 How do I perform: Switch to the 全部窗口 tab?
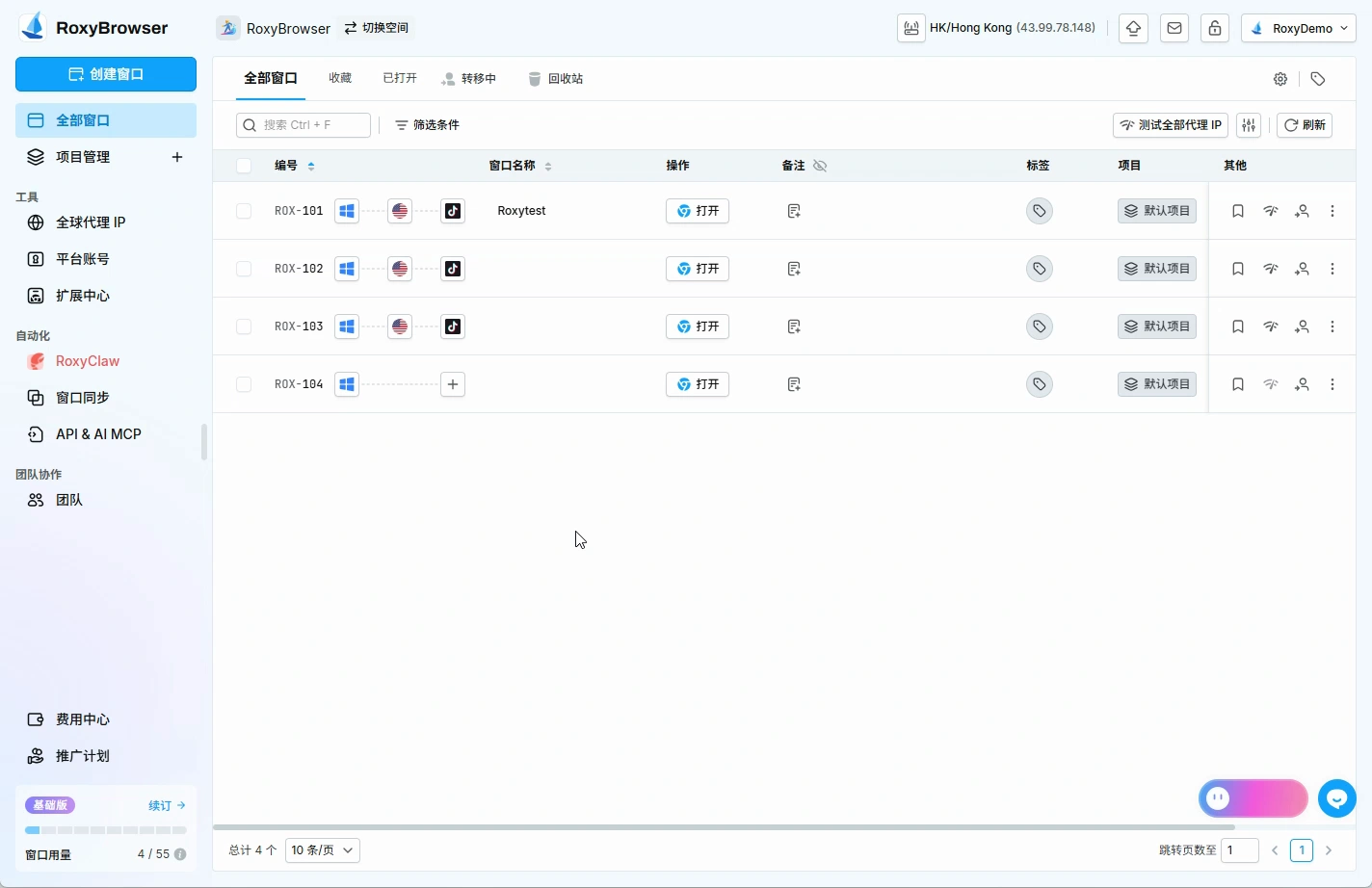point(271,79)
